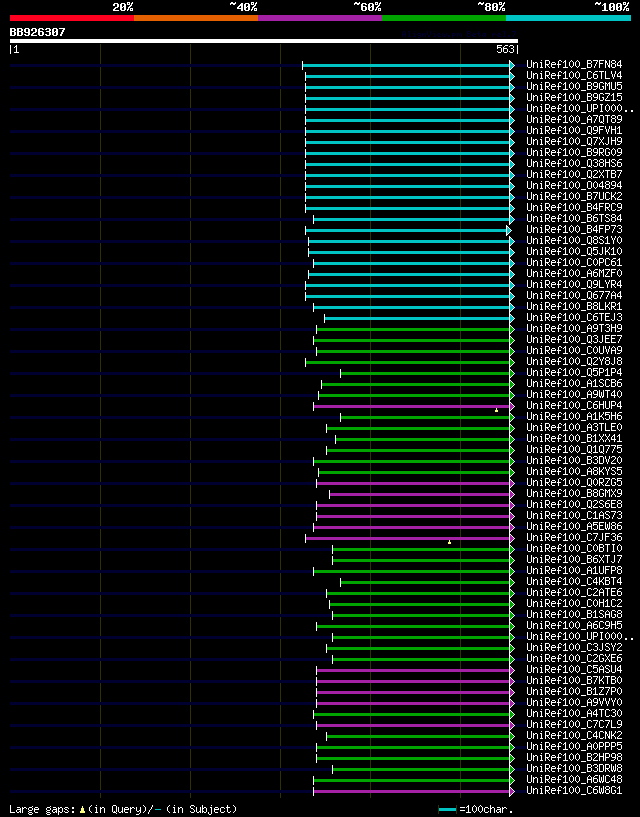Viewport: 640px width, 817px height.
Task: Open hit UniRef100_B9GZ15
Action: 574,97
